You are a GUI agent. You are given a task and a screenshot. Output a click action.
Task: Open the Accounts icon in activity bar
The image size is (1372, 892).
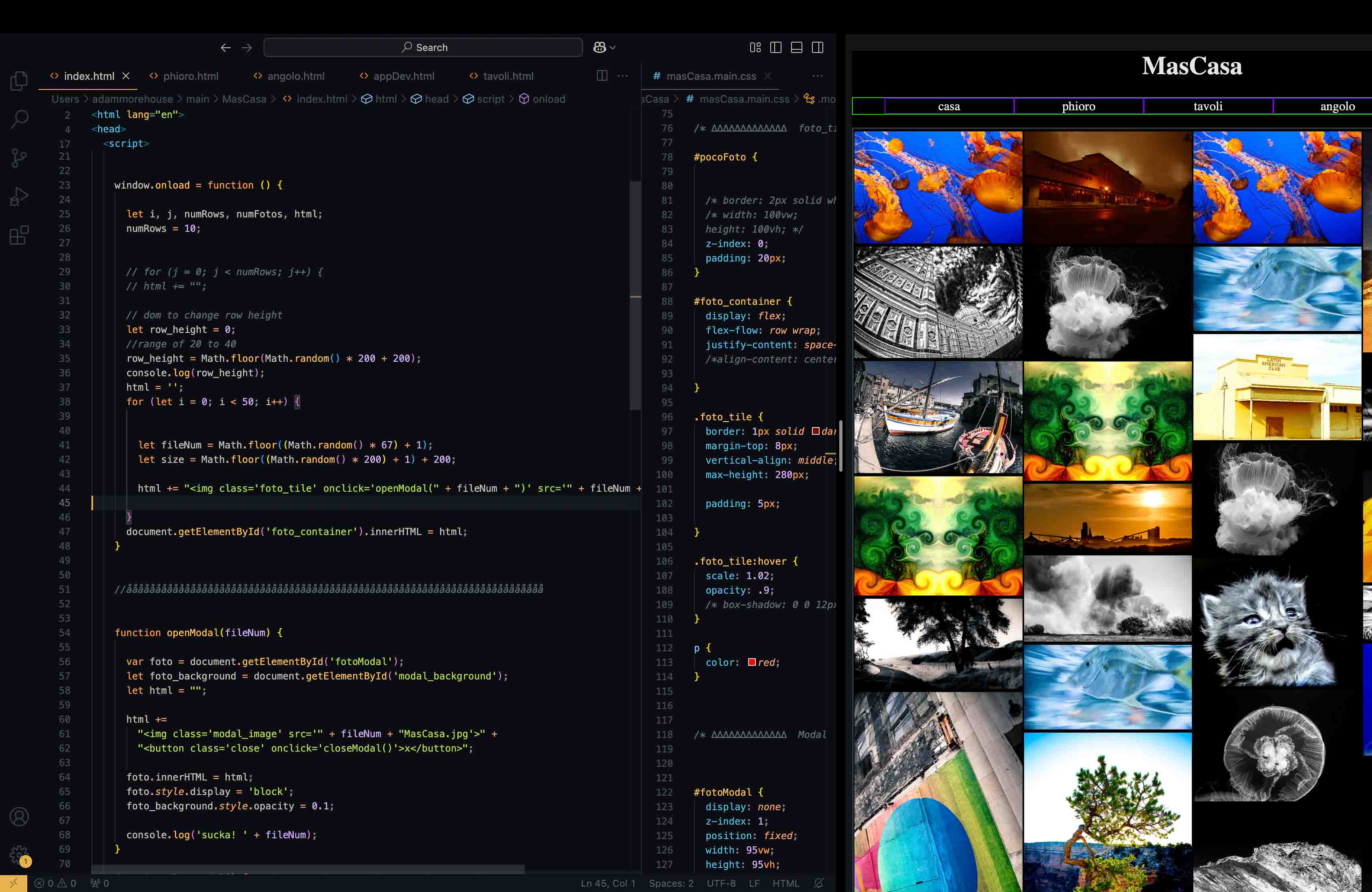(19, 817)
